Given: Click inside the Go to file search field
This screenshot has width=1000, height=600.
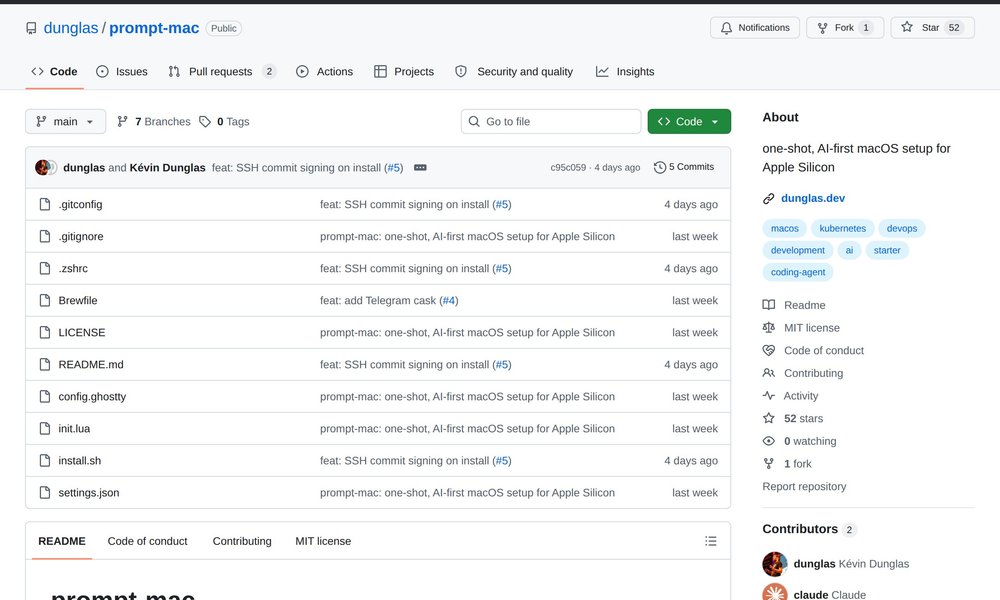Looking at the screenshot, I should [x=551, y=121].
